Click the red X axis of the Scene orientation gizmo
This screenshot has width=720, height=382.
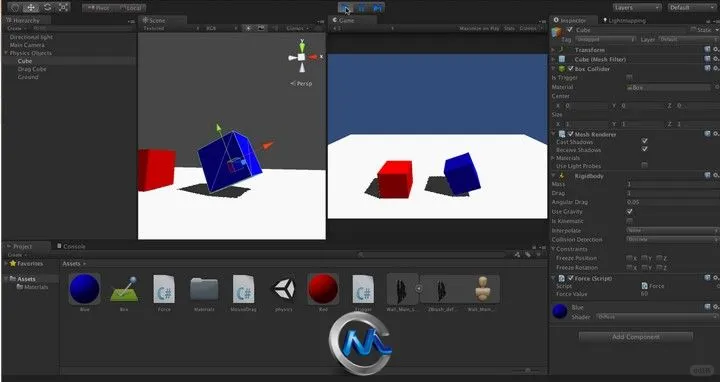[314, 57]
